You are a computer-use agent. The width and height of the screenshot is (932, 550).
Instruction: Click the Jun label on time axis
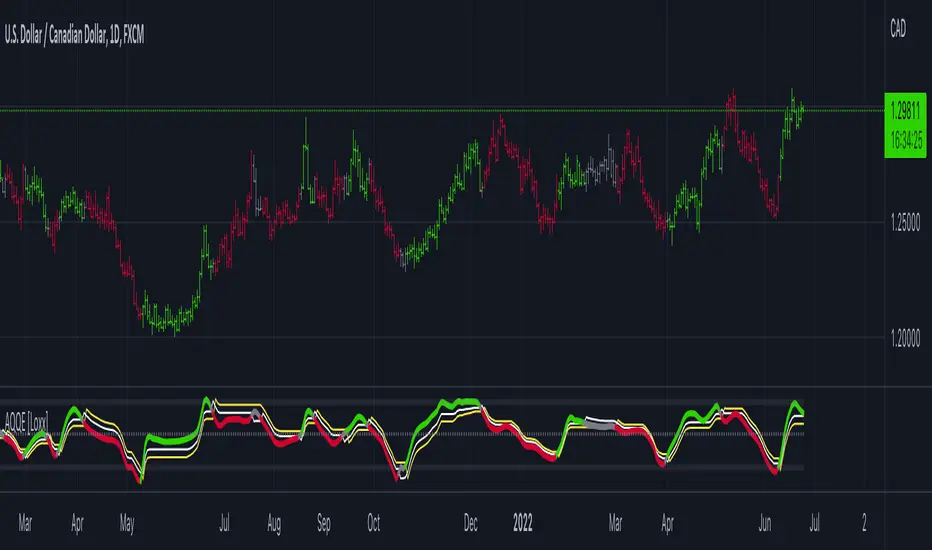pyautogui.click(x=764, y=523)
